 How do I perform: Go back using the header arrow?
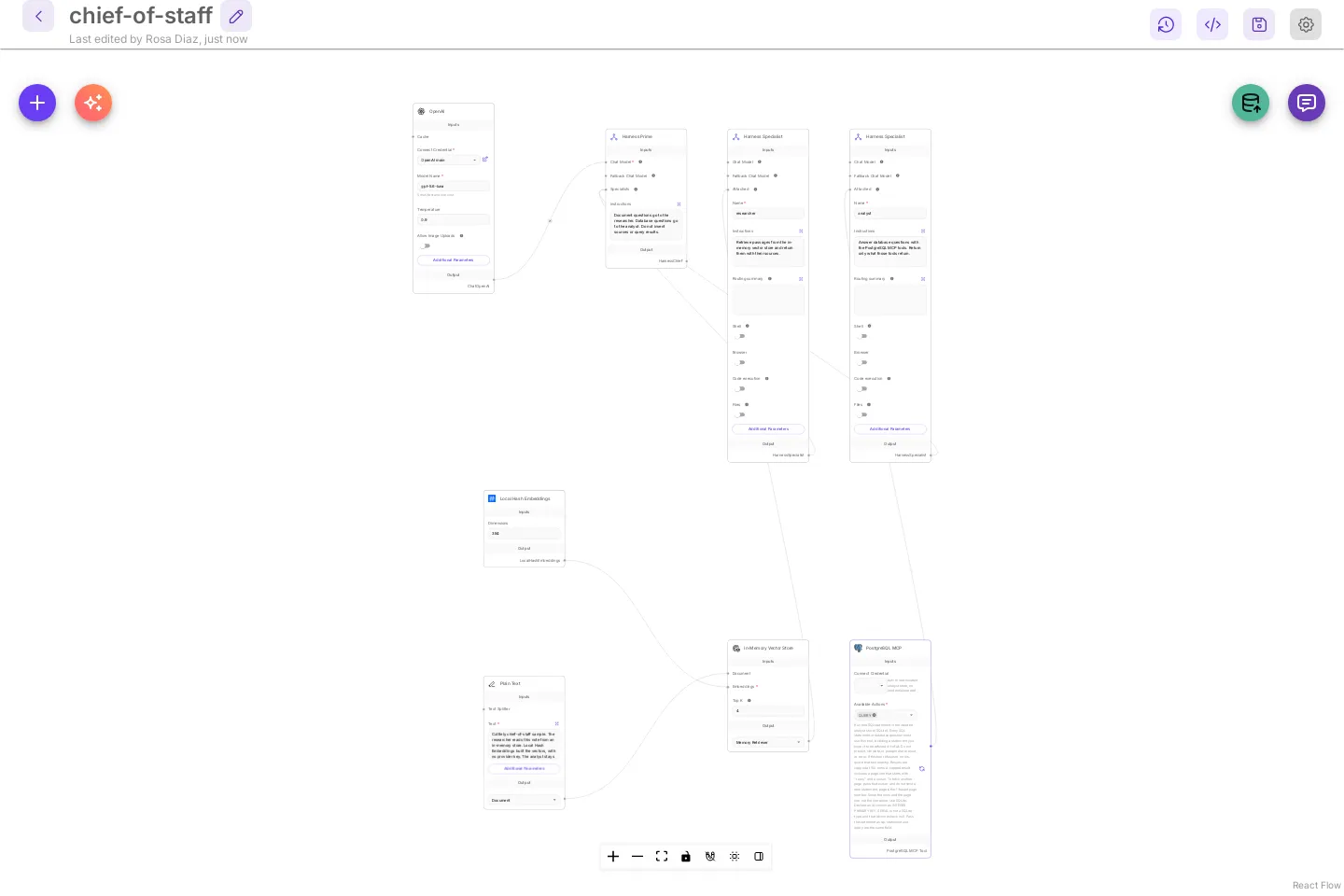tap(38, 16)
